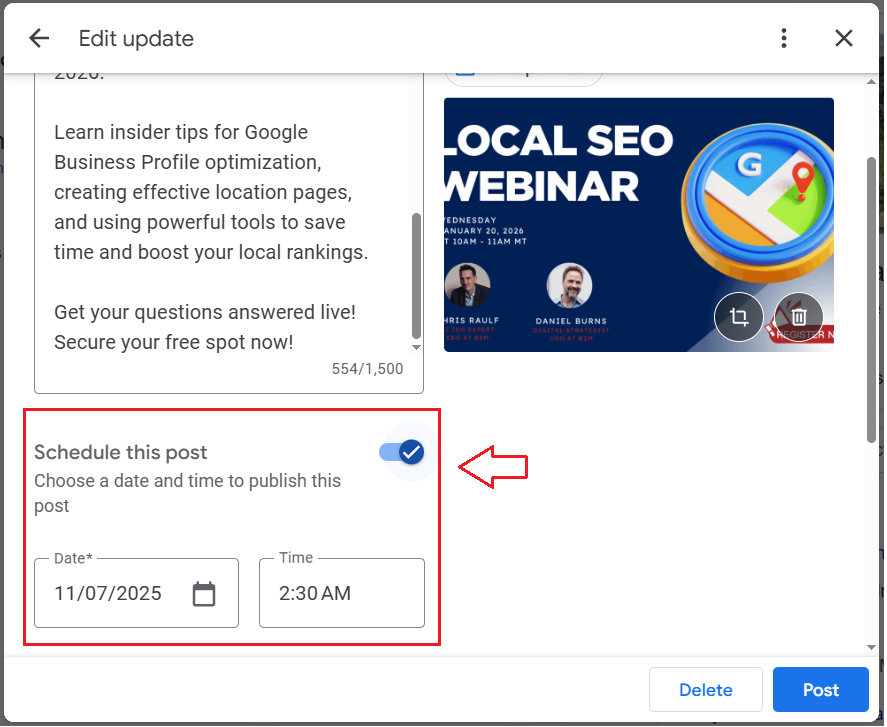Click the 'Schedule this post' label text
Screen dimensions: 887x727
(x=121, y=453)
